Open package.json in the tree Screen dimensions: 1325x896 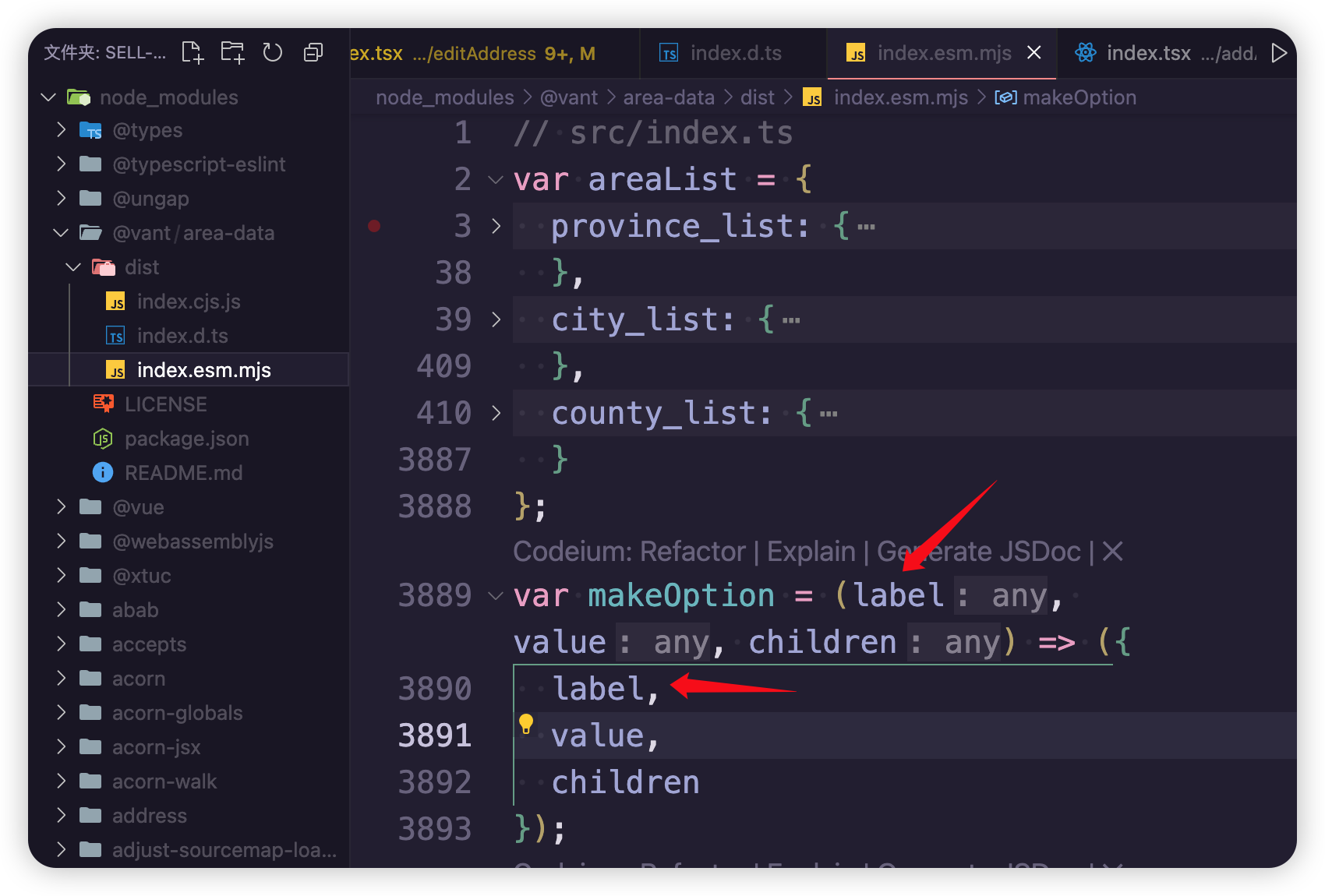[189, 439]
